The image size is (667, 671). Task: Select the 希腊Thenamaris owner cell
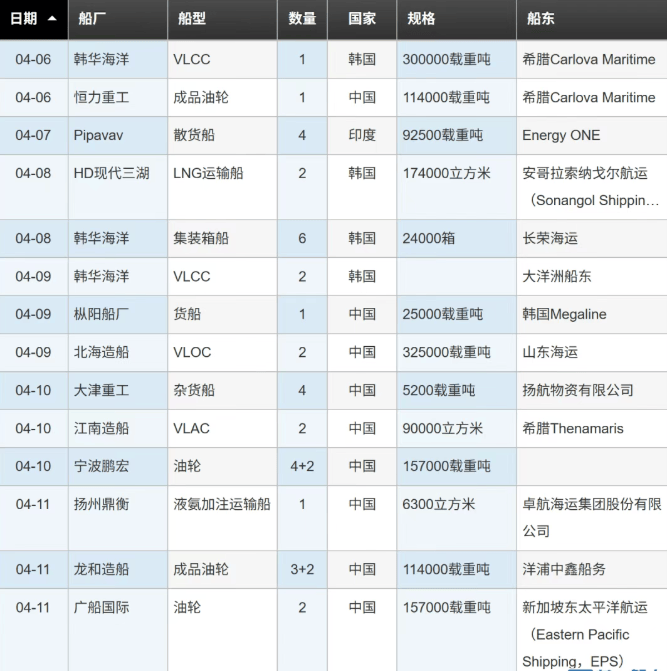coord(572,428)
